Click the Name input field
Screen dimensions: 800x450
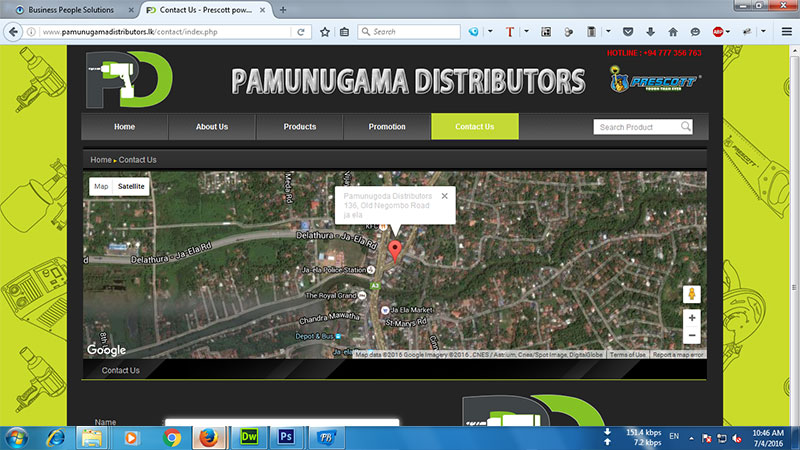282,422
